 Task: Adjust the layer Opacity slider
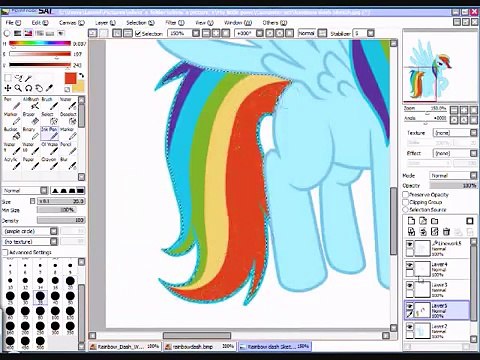tap(453, 185)
